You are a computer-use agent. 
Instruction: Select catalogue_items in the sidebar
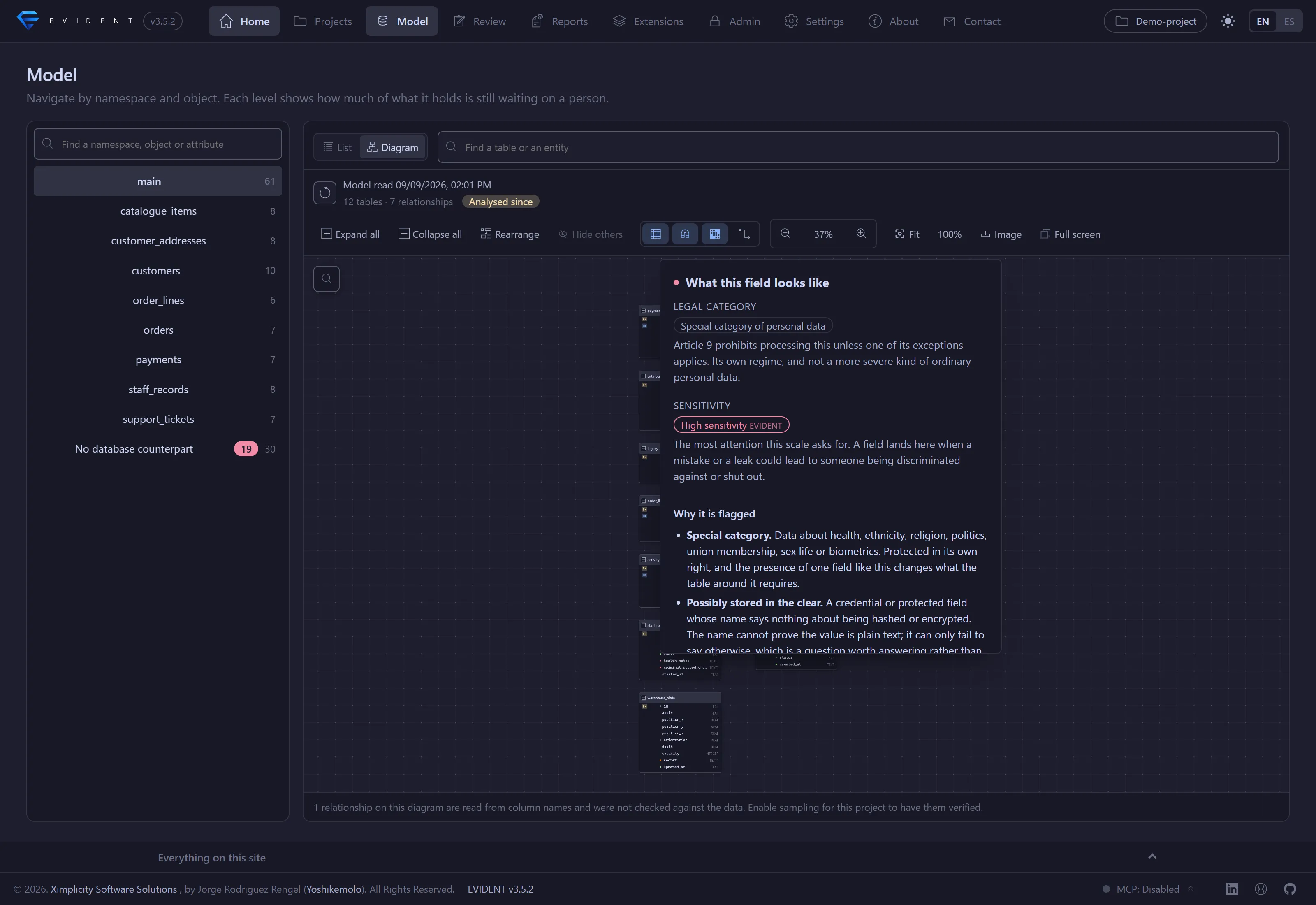(x=158, y=211)
